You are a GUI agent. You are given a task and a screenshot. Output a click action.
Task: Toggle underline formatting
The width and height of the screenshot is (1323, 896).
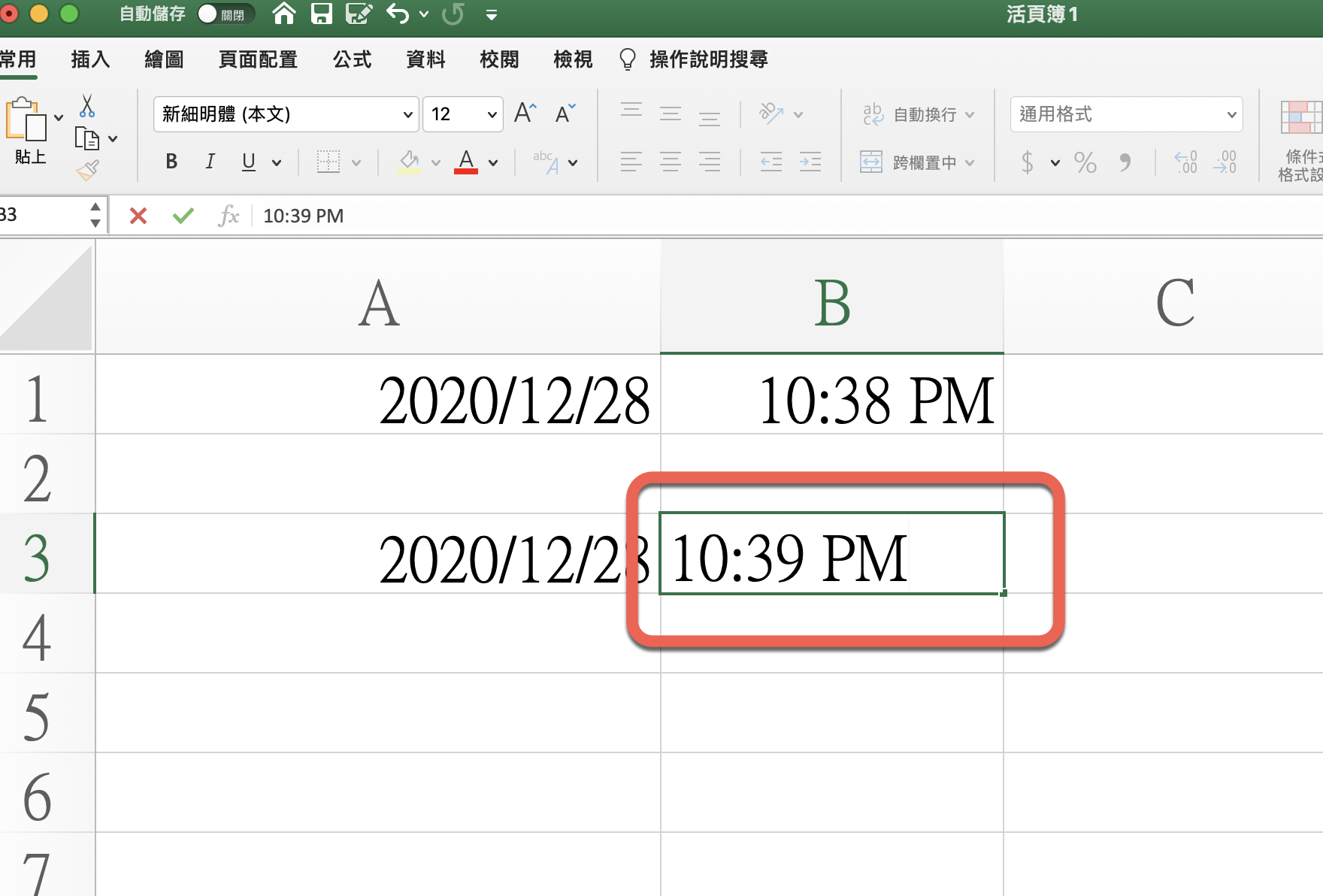tap(249, 162)
